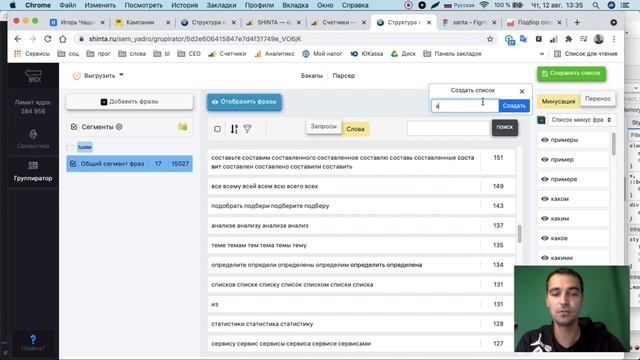
Task: Check the select-all box above the word list
Action: click(x=217, y=129)
